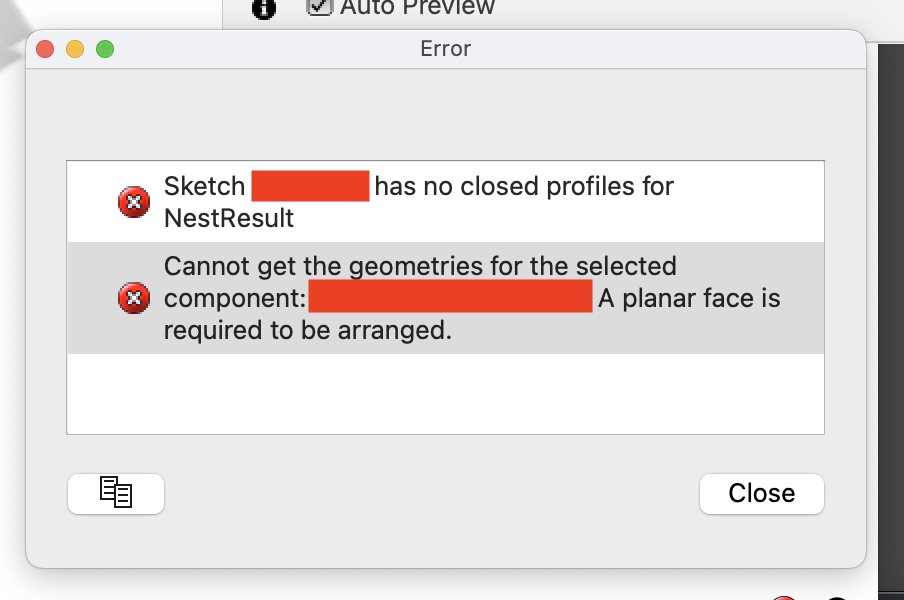Click the copy errors to clipboard icon
Viewport: 904px width, 600px height.
point(115,493)
